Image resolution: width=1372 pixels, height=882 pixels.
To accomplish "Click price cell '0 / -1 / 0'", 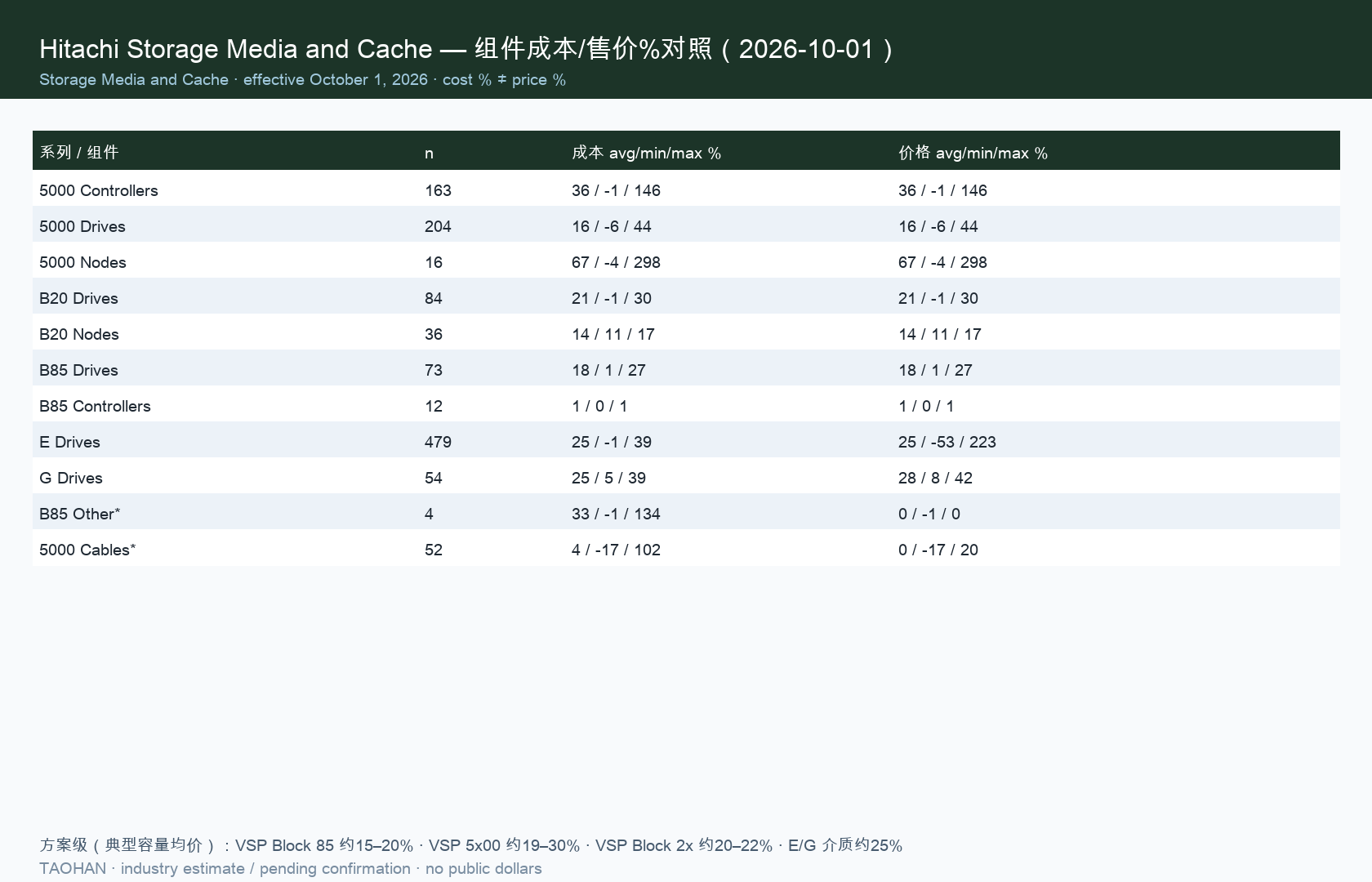I will point(929,514).
